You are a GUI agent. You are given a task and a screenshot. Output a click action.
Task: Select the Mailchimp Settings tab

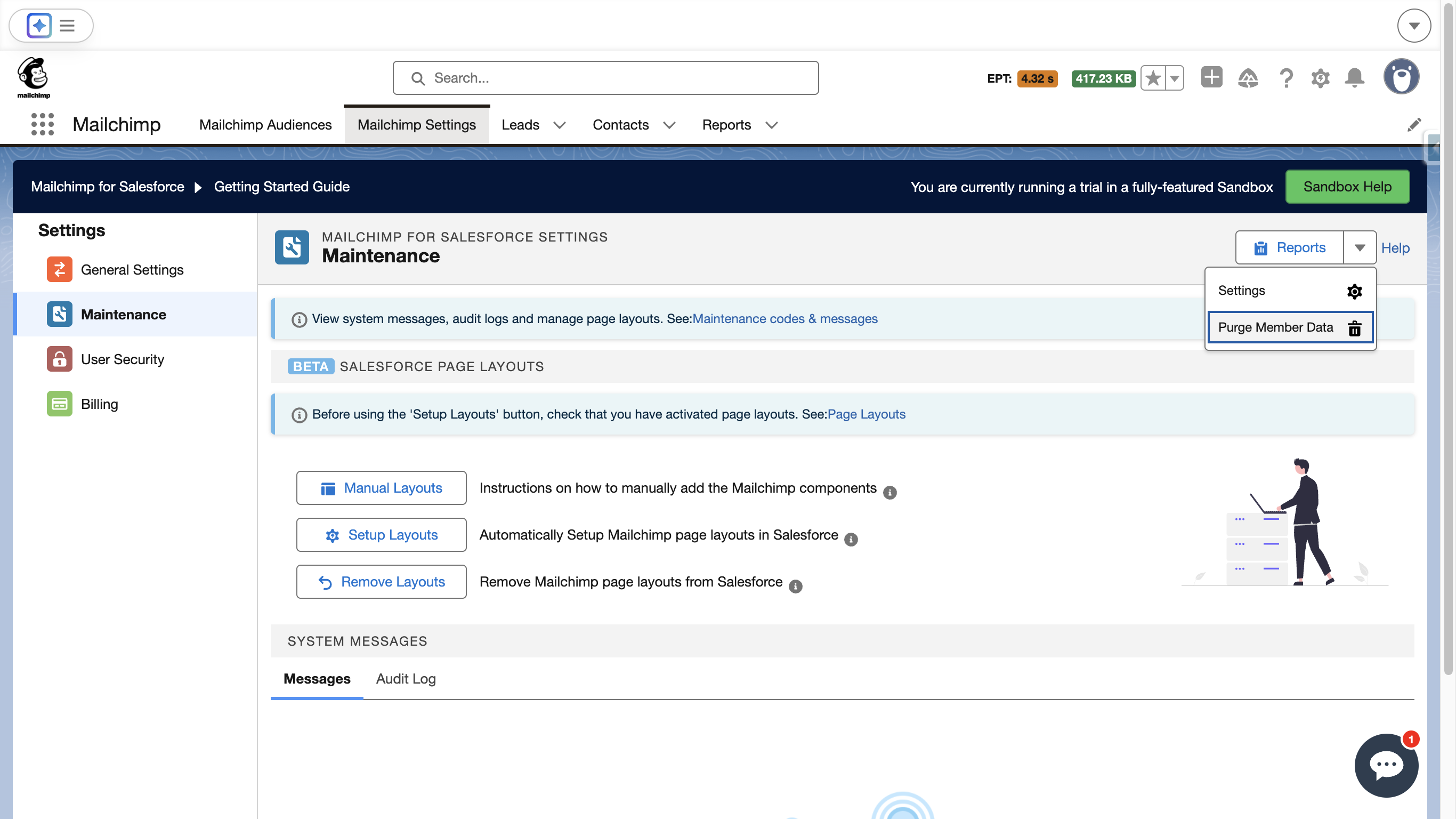point(417,124)
